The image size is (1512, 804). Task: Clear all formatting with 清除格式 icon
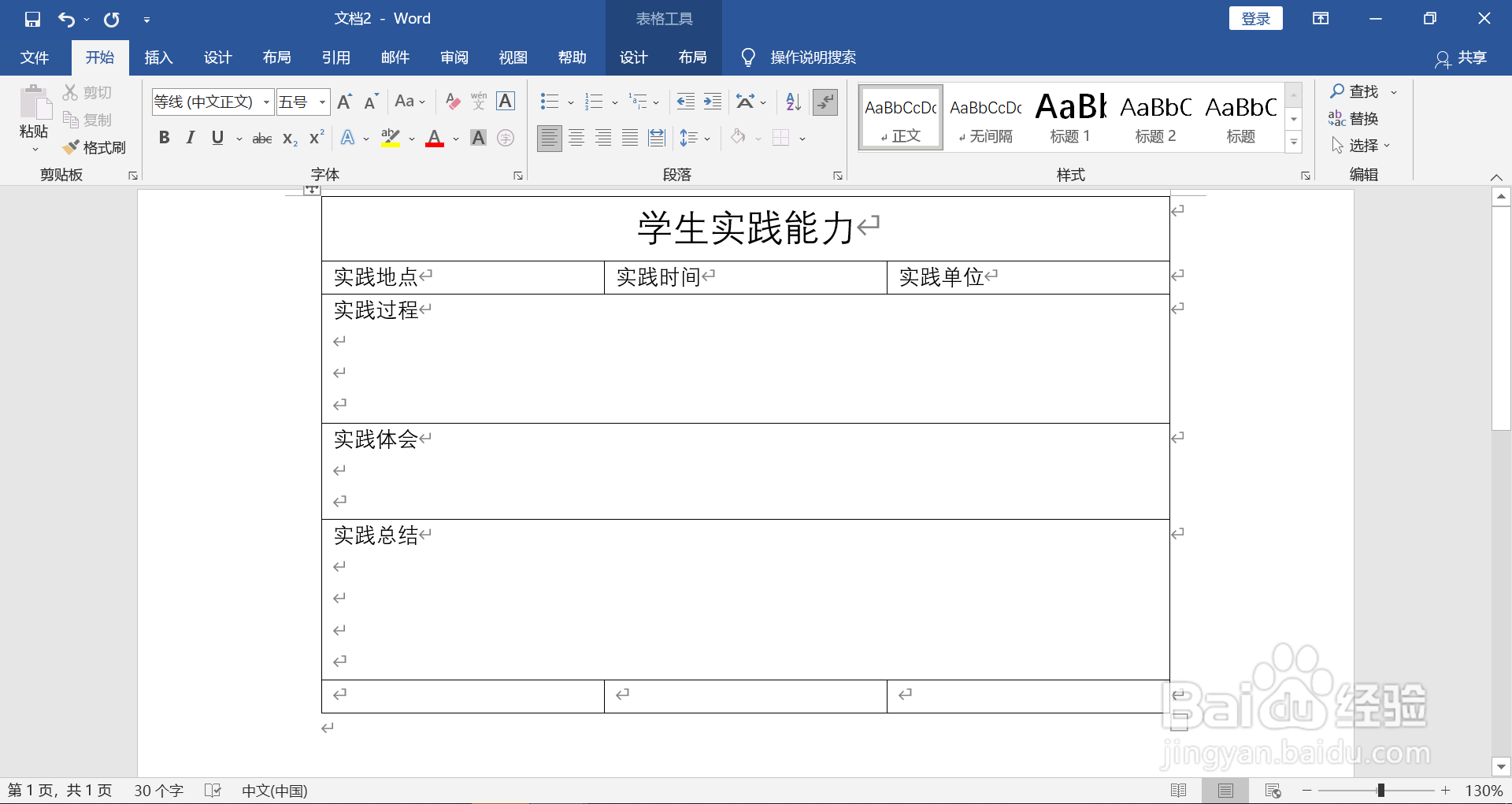tap(453, 102)
